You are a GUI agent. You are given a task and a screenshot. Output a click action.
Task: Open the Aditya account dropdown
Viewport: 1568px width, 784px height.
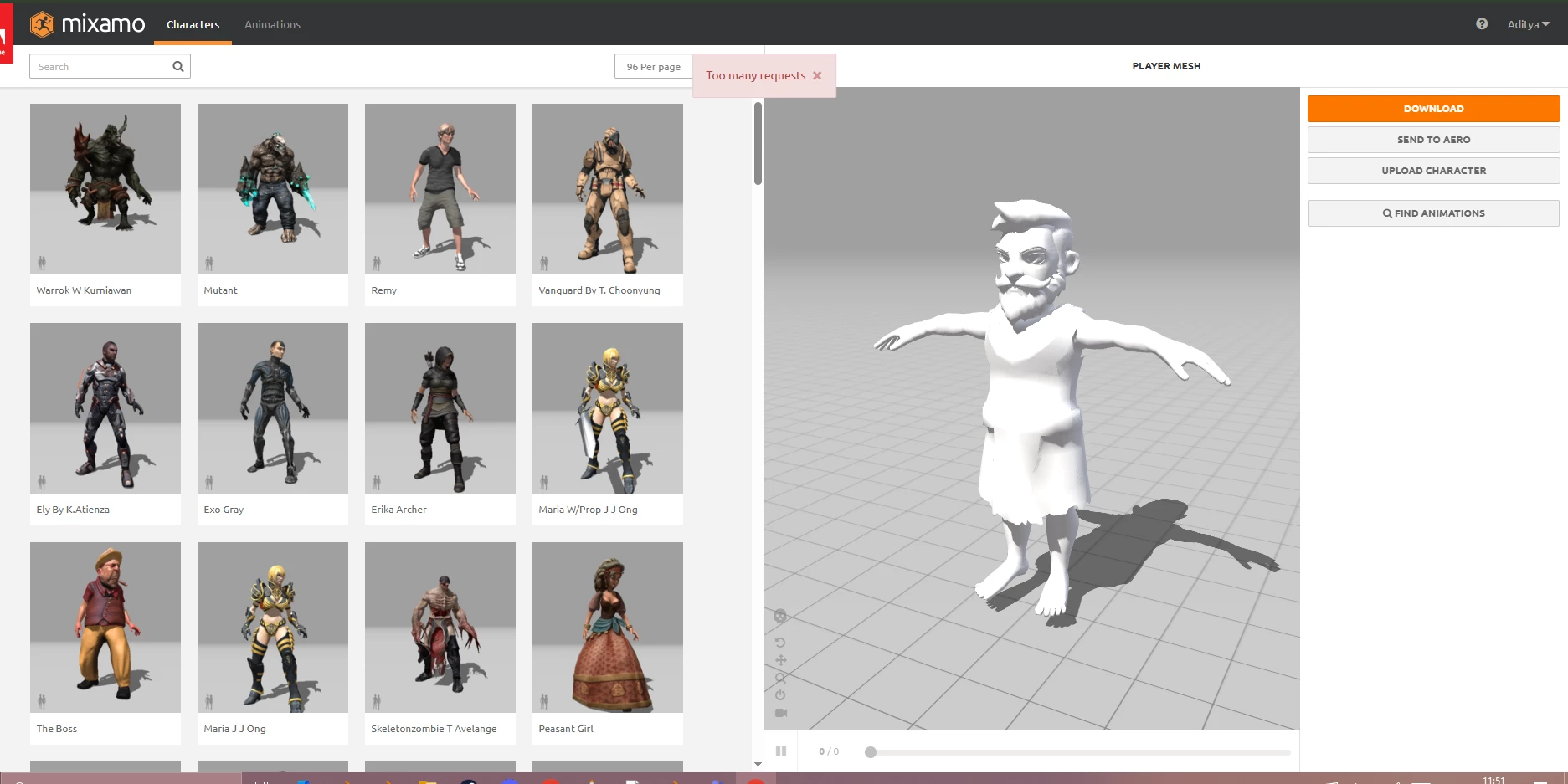[1528, 24]
